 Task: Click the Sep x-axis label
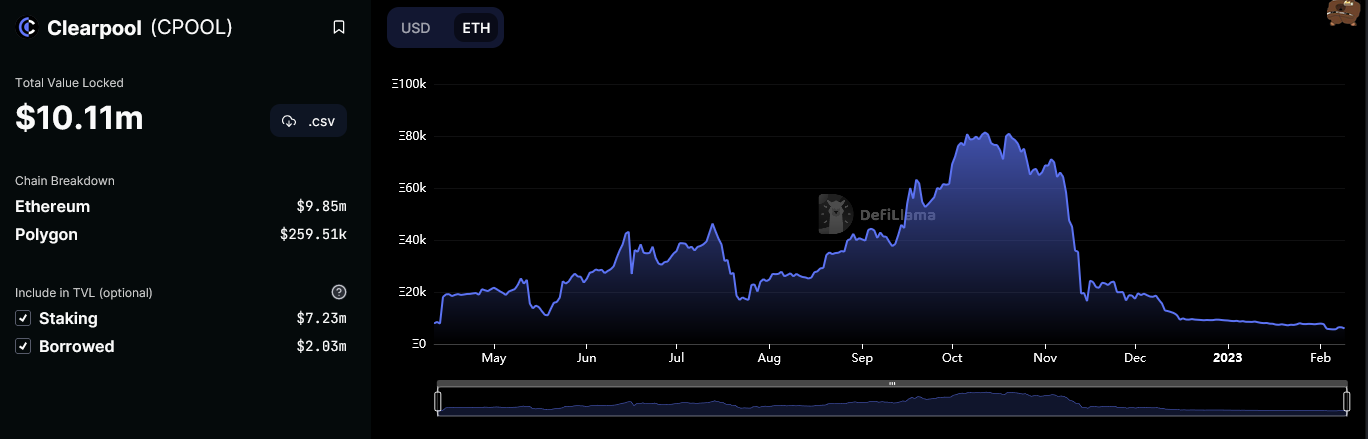click(x=862, y=358)
